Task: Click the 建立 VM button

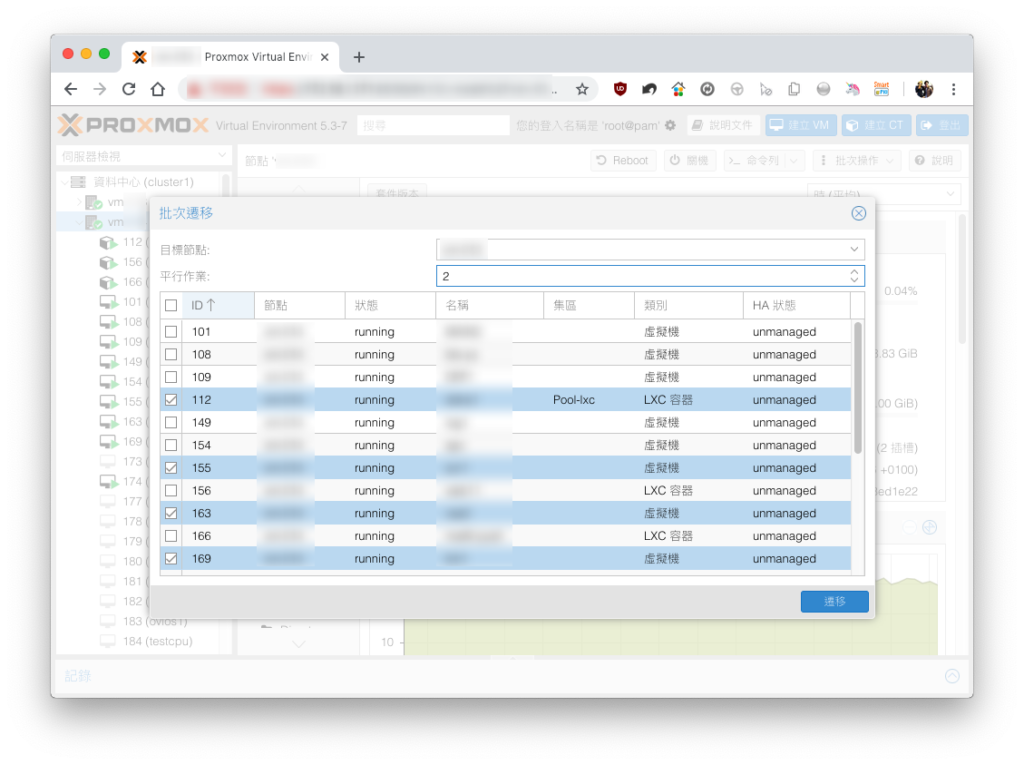Action: (x=801, y=125)
